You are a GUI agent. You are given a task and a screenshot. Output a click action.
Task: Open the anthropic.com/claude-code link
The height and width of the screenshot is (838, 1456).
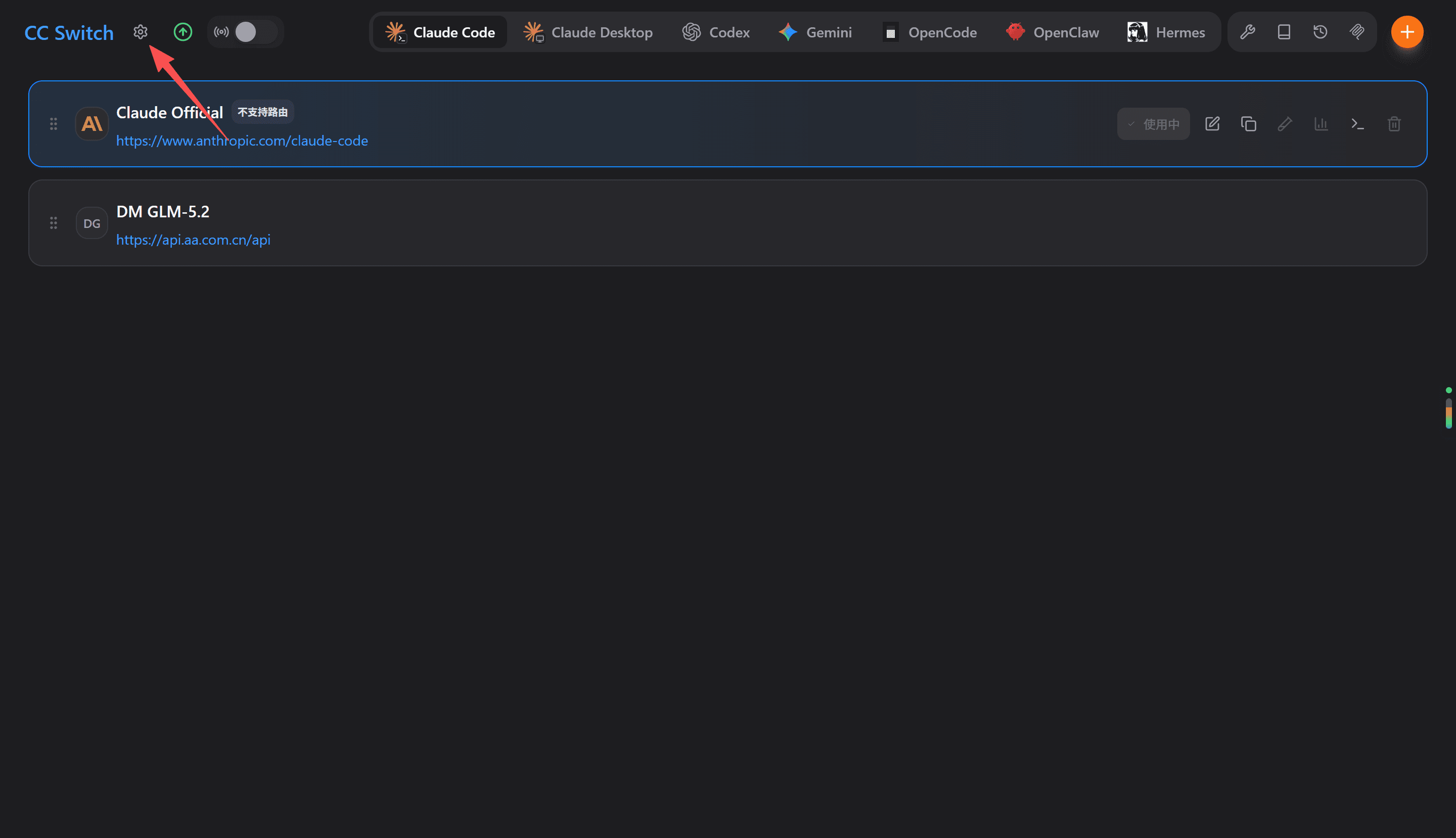(242, 141)
